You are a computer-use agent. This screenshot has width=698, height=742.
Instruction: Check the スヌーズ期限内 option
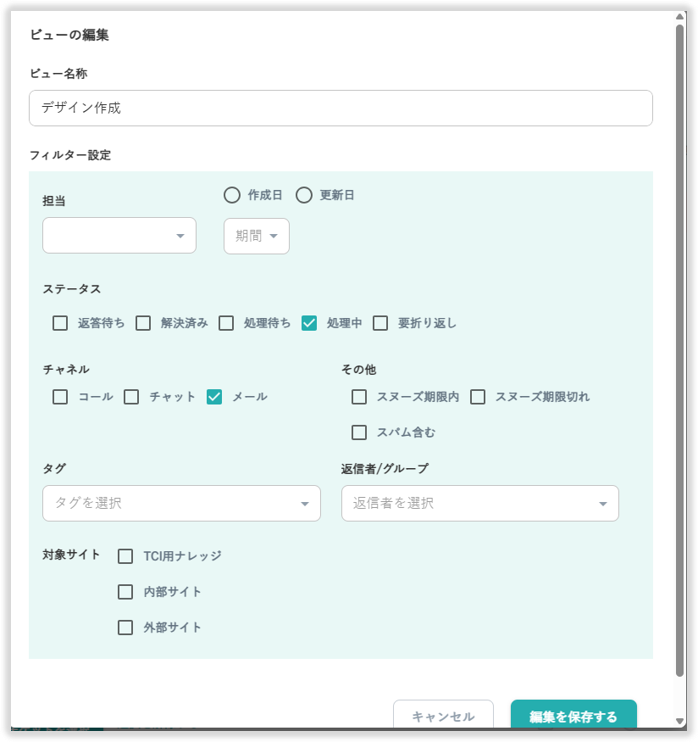(359, 397)
